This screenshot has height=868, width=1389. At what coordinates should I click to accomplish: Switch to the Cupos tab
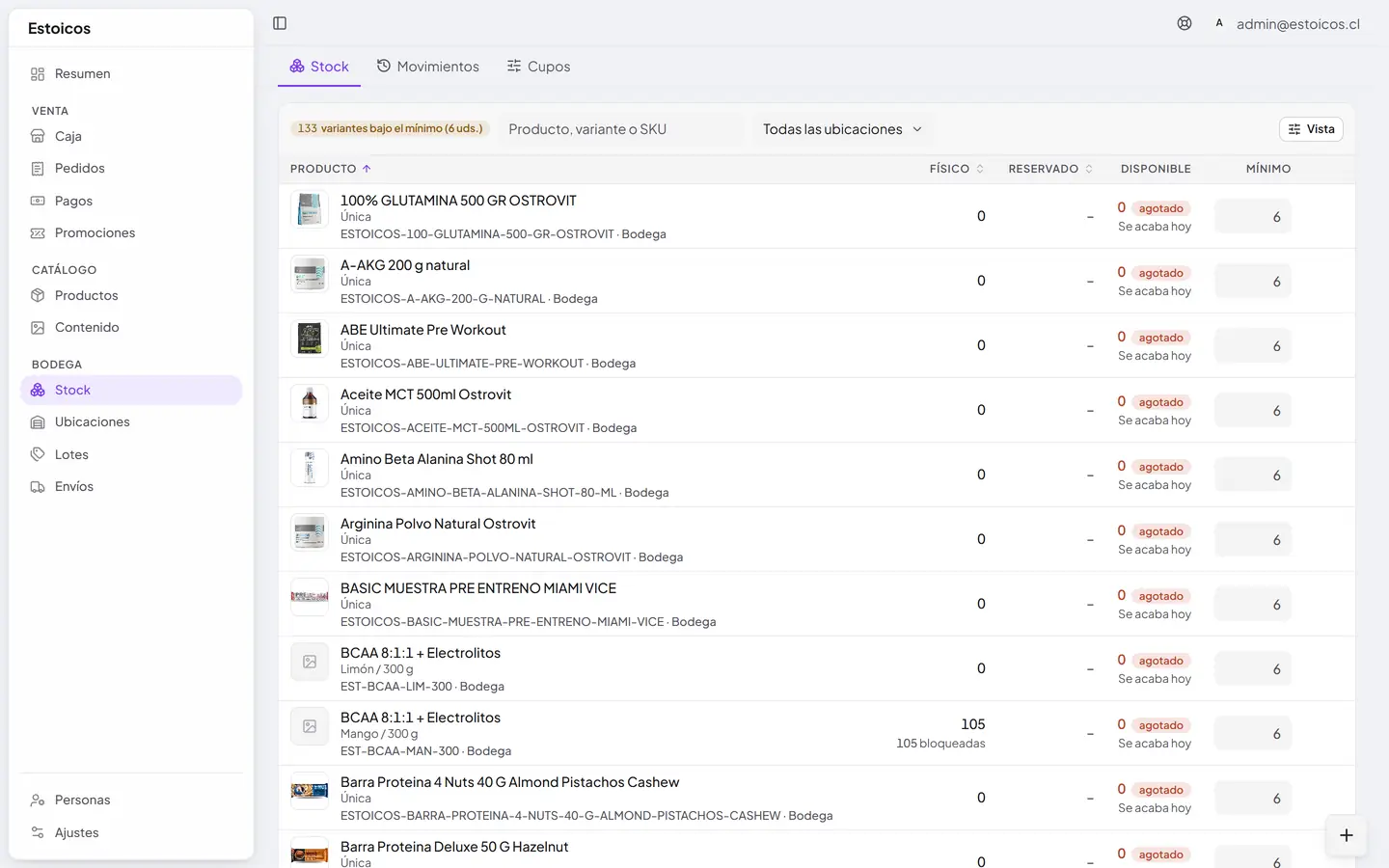click(x=538, y=67)
